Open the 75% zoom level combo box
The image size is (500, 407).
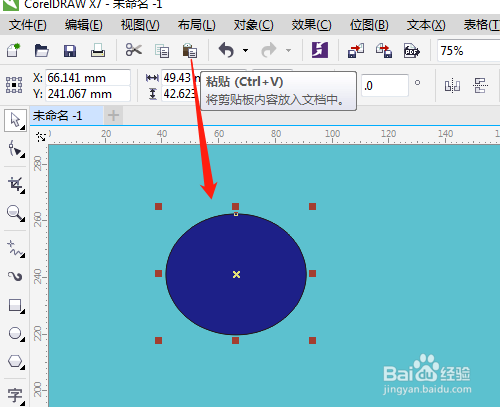pyautogui.click(x=468, y=51)
